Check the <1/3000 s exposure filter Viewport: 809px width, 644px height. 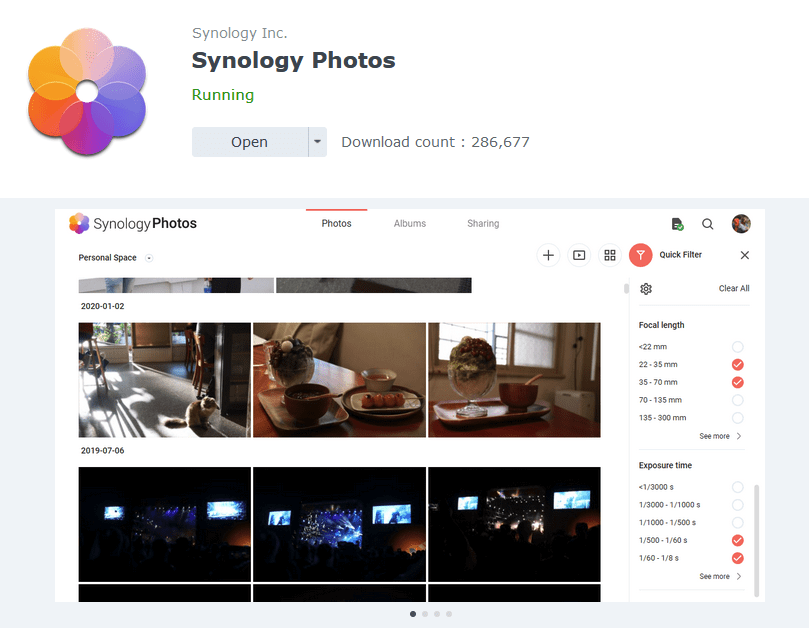[738, 487]
